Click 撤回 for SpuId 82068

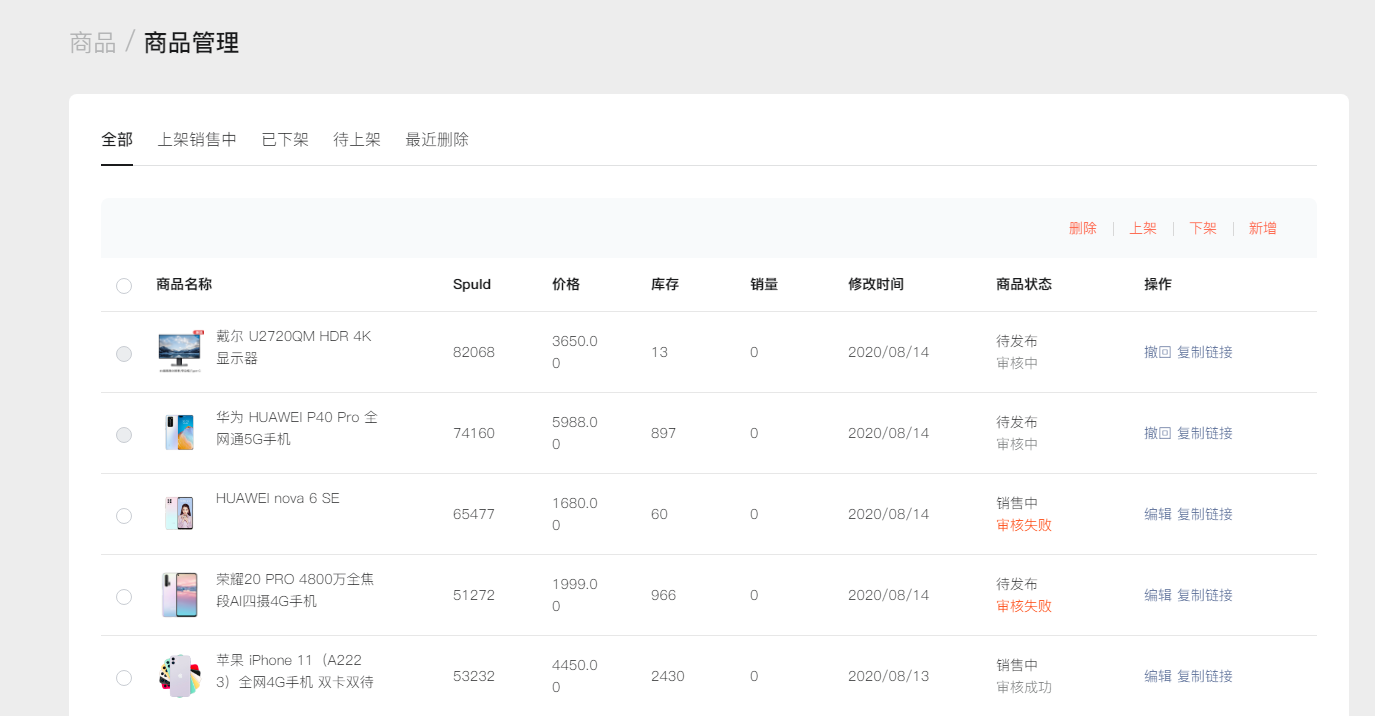(1158, 352)
